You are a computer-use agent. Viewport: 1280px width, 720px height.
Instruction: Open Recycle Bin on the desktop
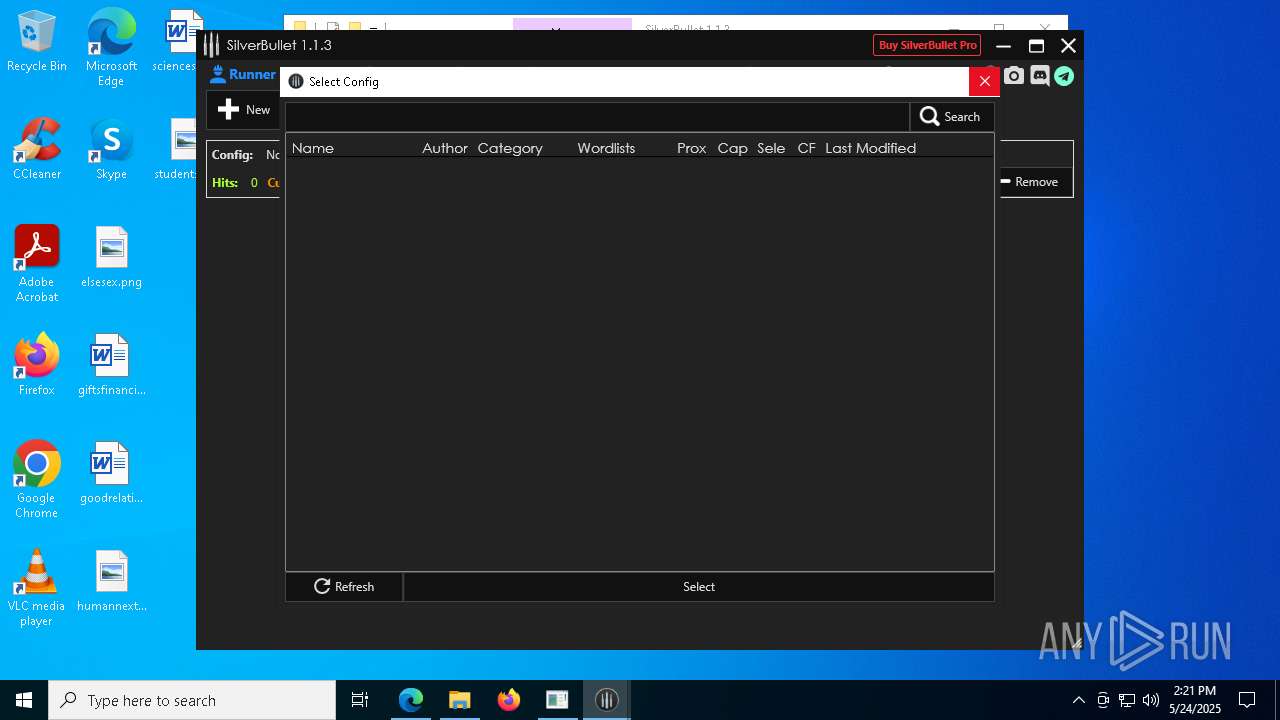pos(37,42)
